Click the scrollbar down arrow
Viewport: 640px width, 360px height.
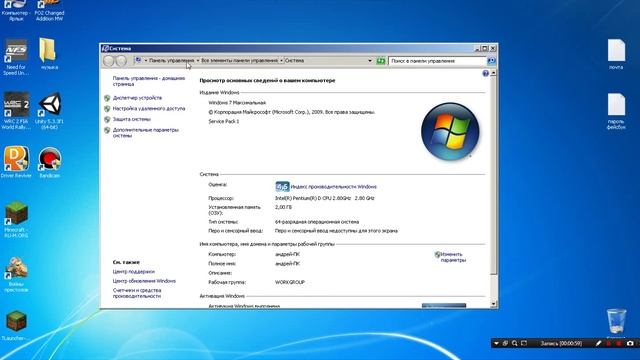click(x=493, y=304)
